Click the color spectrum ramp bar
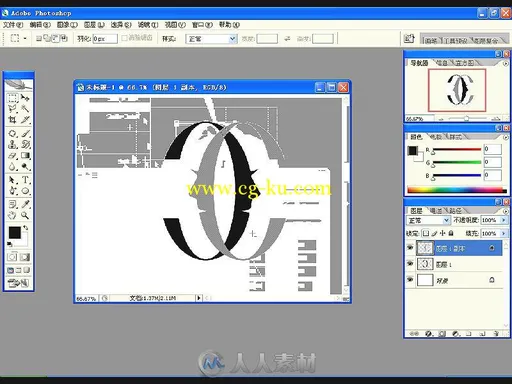Viewport: 512px width, 384px height. click(457, 190)
